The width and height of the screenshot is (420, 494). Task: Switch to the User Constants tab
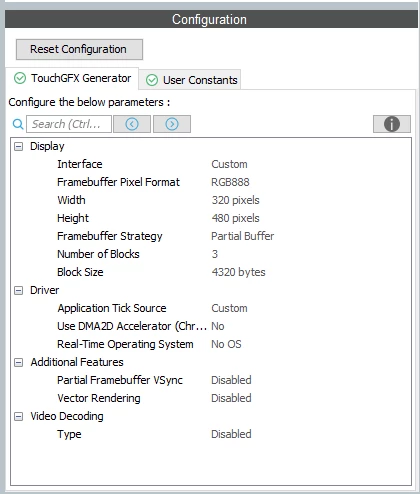(x=190, y=80)
